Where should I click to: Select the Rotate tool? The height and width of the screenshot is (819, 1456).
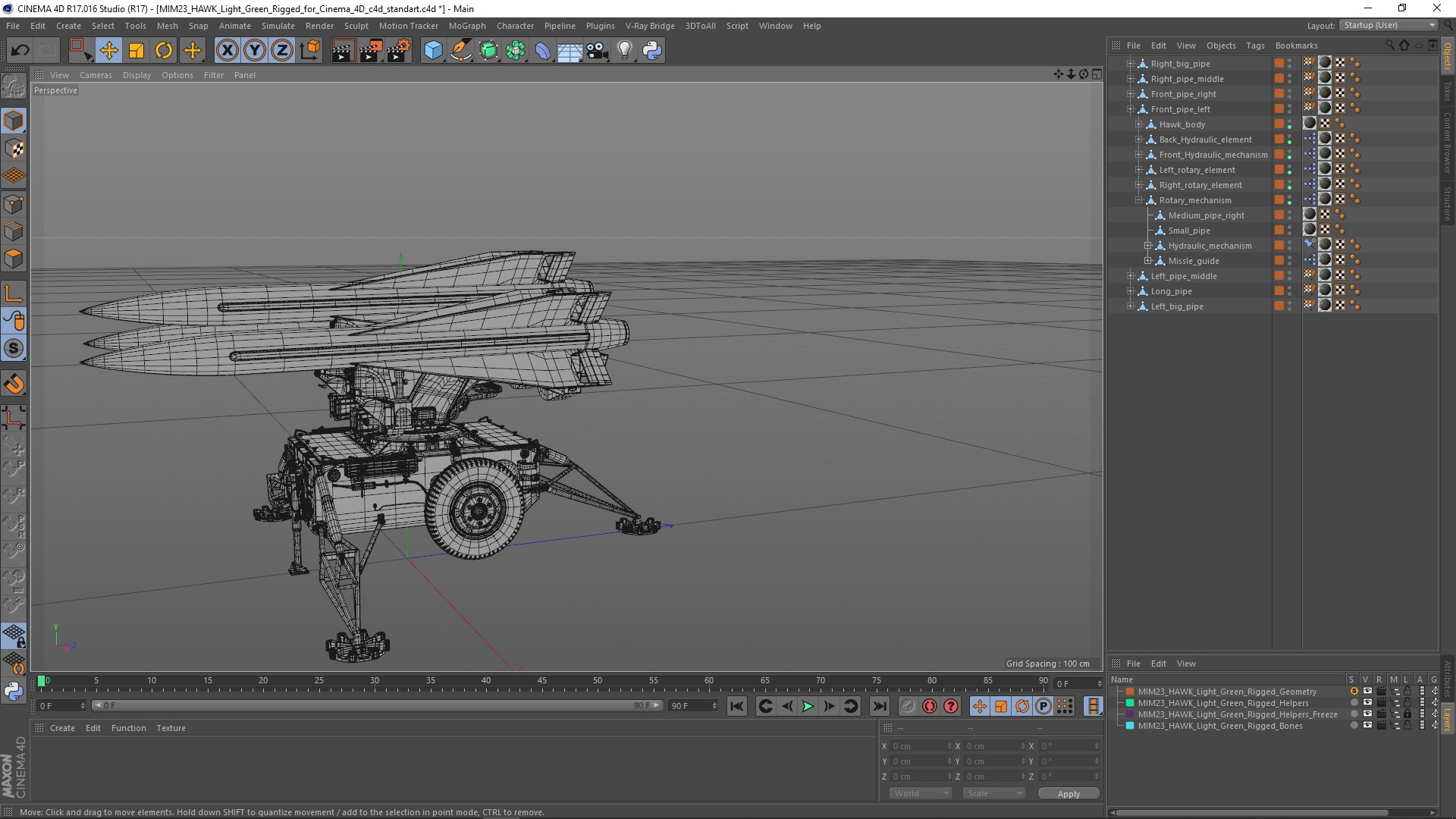click(x=164, y=51)
